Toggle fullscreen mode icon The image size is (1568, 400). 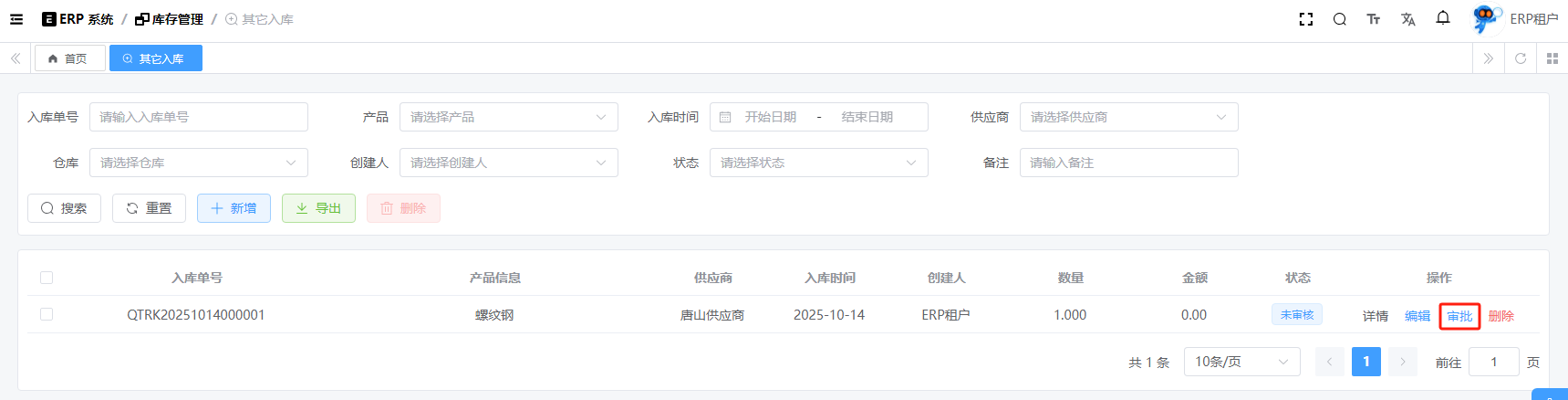coord(1305,19)
